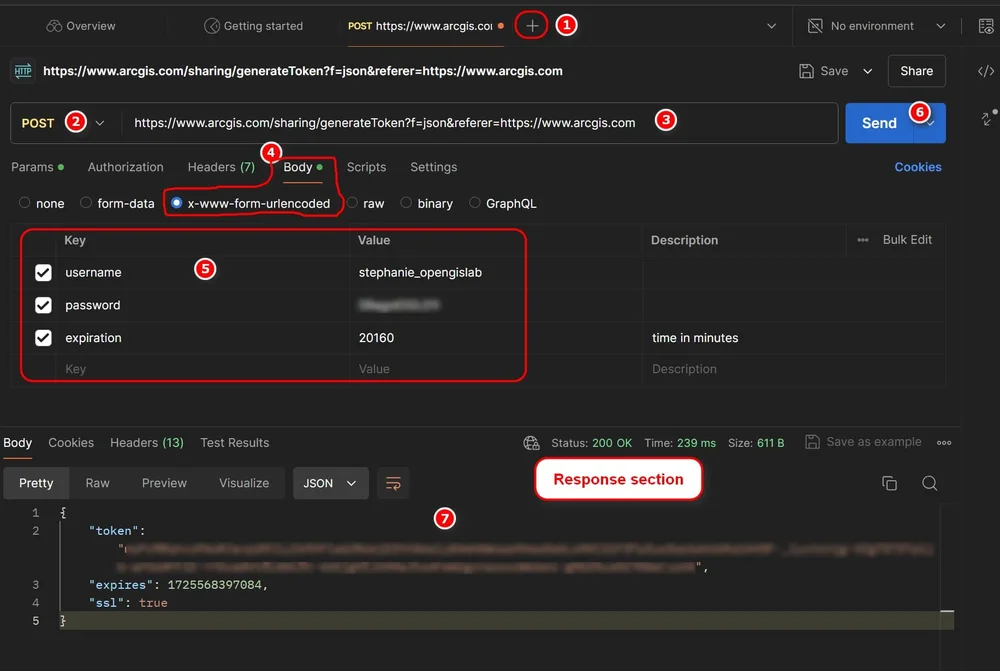Click the expand panel icon at right edge
Screen dimensions: 1000x671
coord(988,117)
